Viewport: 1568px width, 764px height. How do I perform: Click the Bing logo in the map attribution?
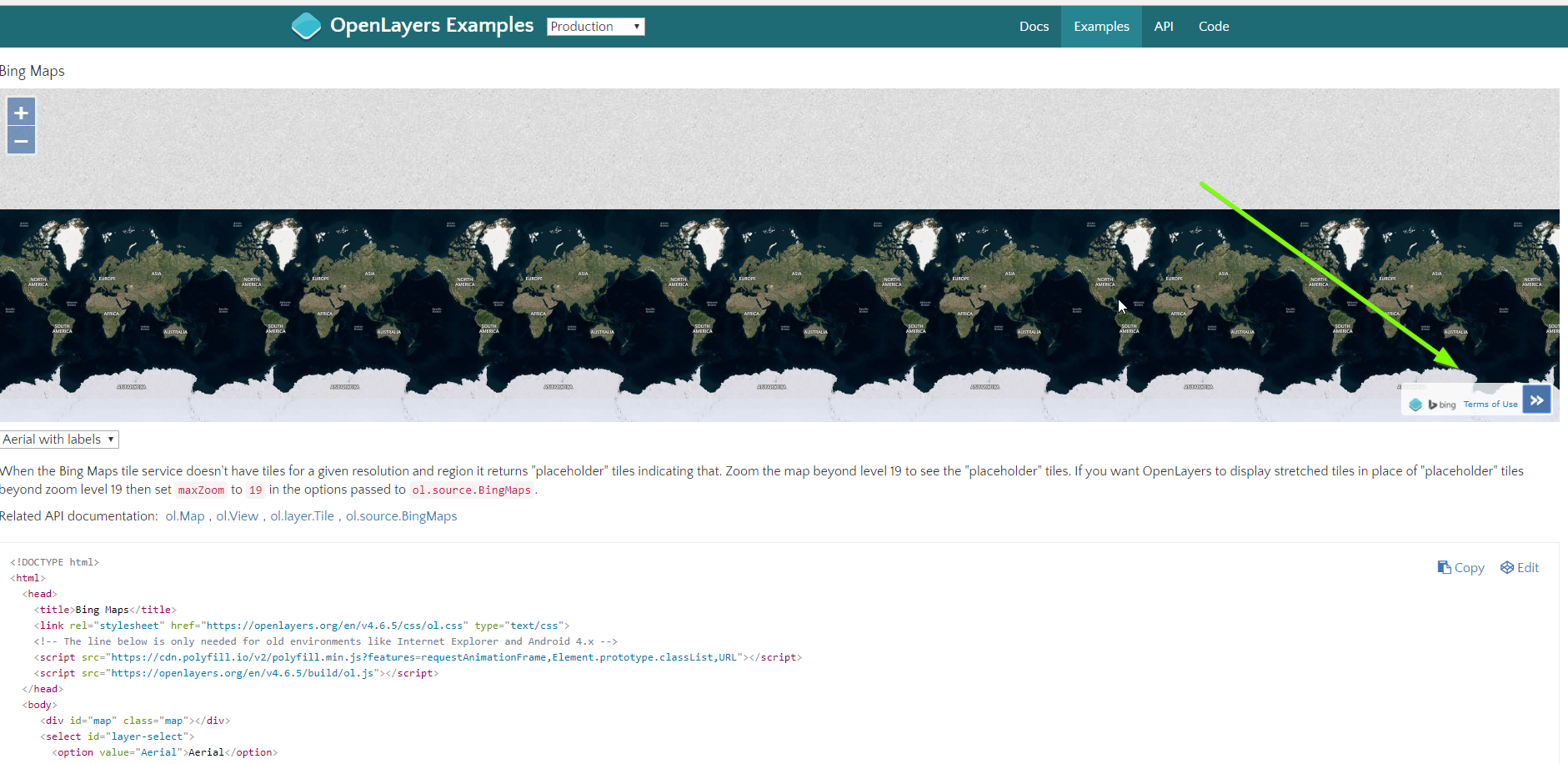[1440, 404]
